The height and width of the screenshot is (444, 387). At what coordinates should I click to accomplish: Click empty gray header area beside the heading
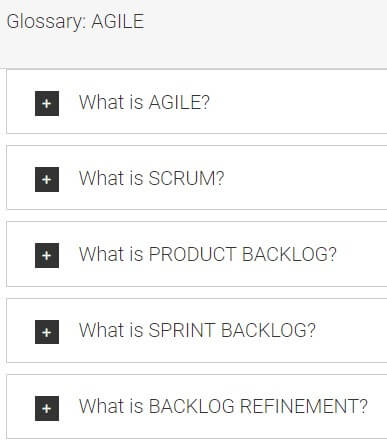point(267,33)
